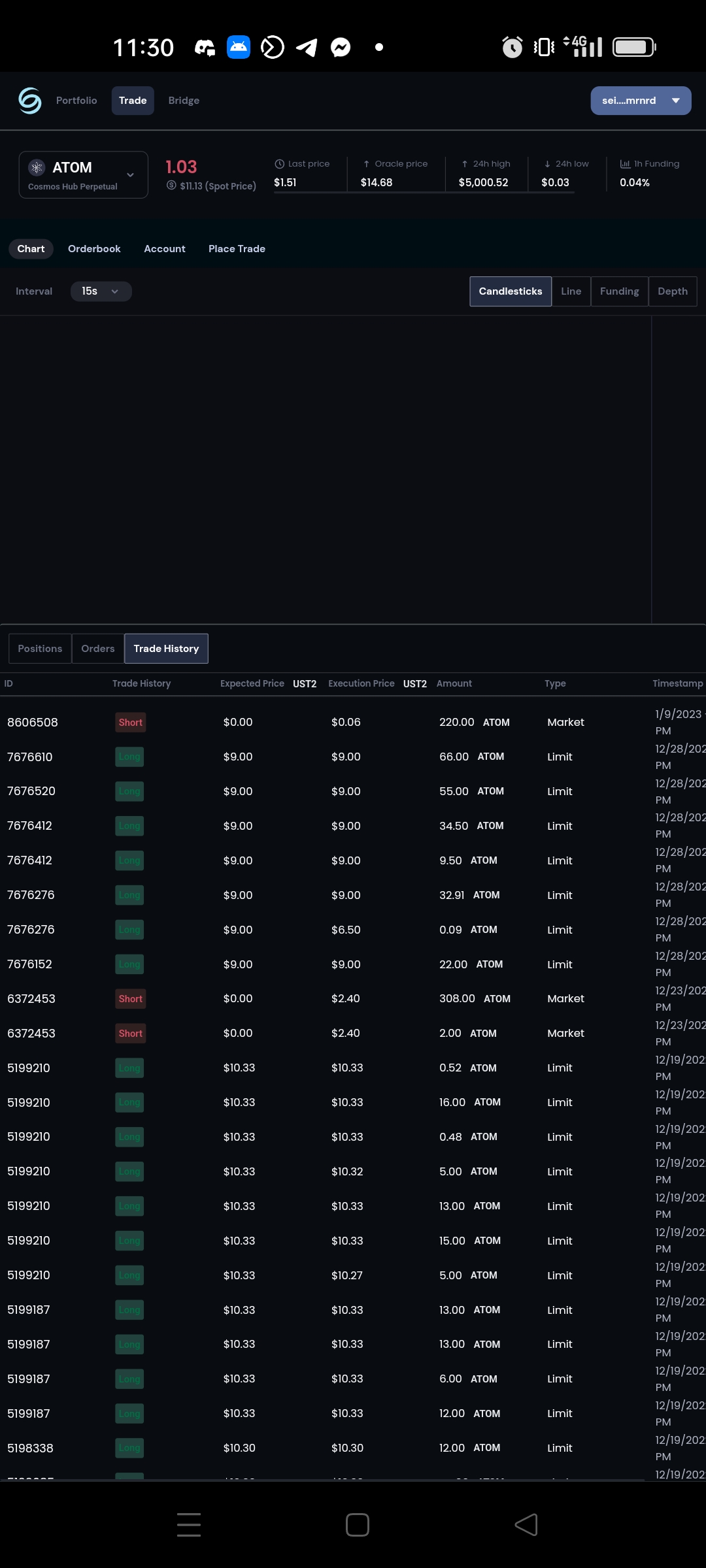The image size is (706, 1568).
Task: Click the Type column header
Action: pos(556,683)
